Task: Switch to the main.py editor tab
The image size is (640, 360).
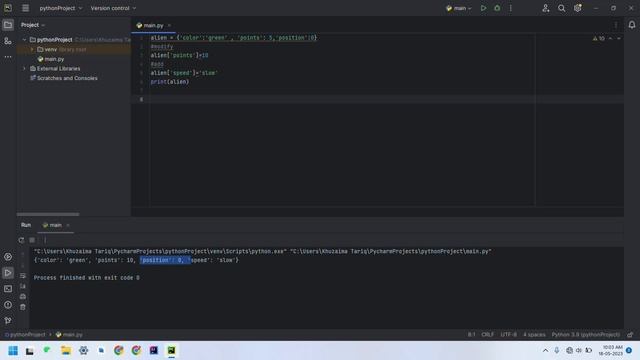Action: (x=153, y=25)
